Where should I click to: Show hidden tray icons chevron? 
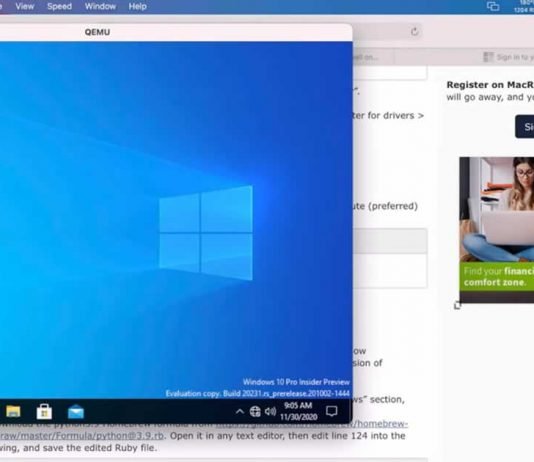coord(240,411)
